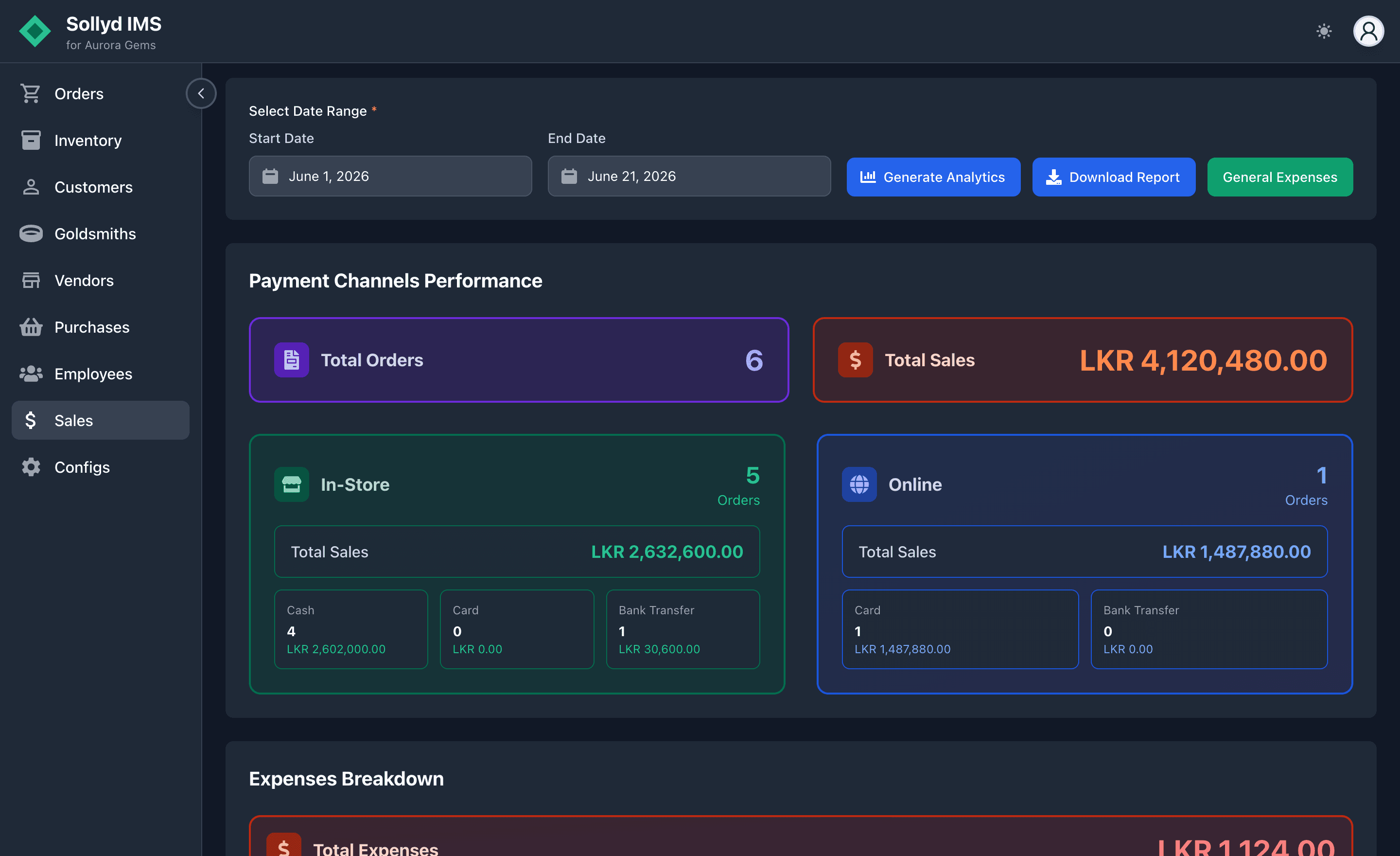Click the Total Orders card label
The image size is (1400, 856).
372,360
